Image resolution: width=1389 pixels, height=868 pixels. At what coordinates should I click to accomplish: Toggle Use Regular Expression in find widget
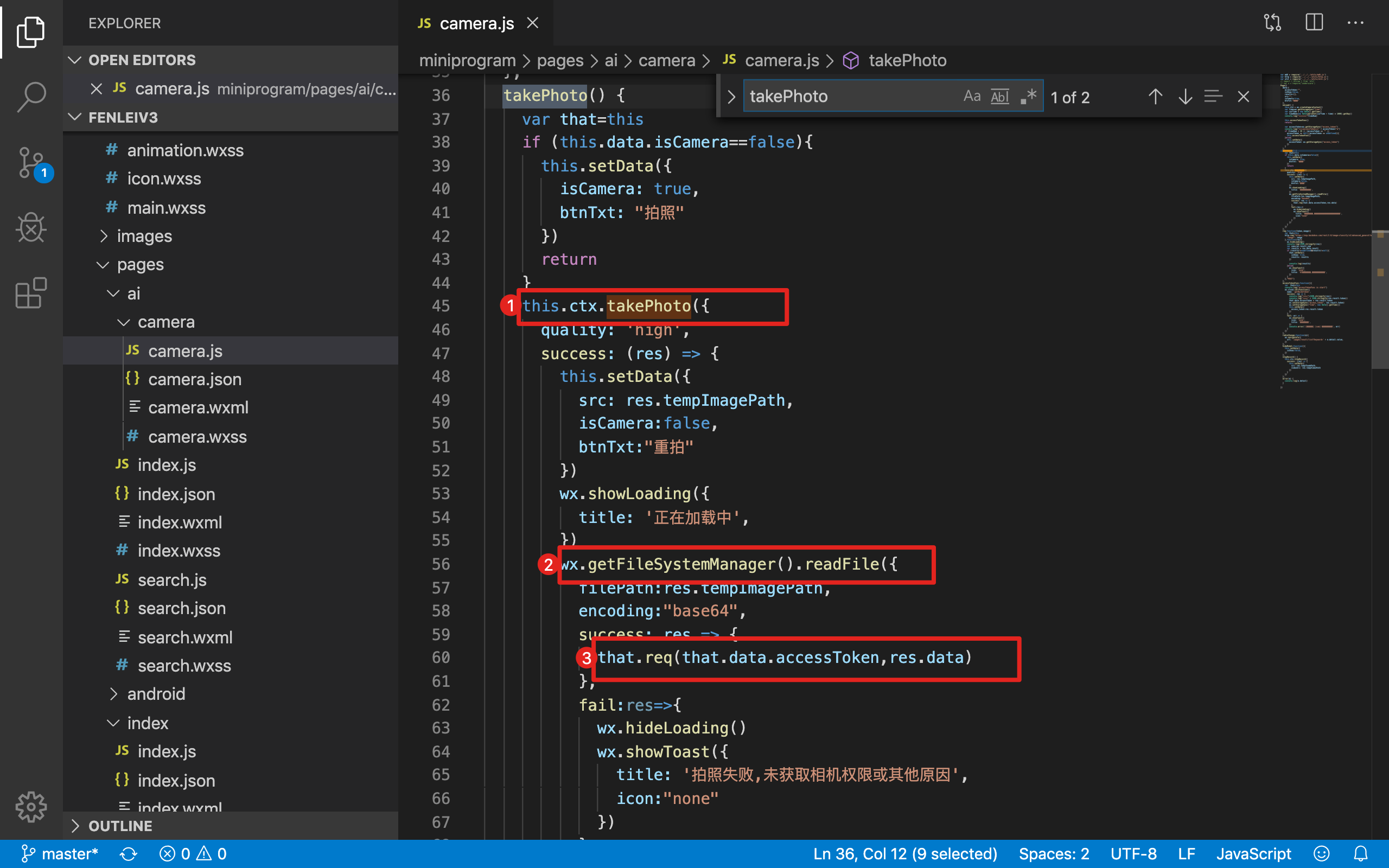coord(1028,97)
